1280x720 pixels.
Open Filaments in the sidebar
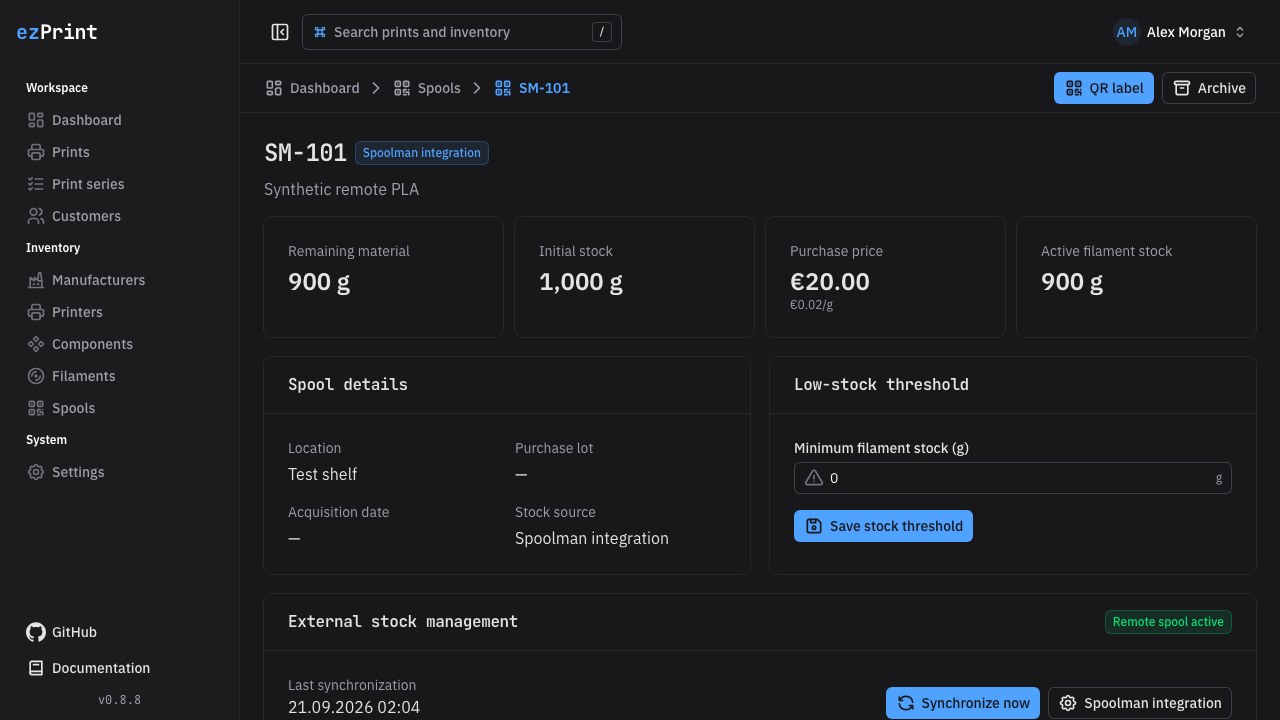[120, 376]
